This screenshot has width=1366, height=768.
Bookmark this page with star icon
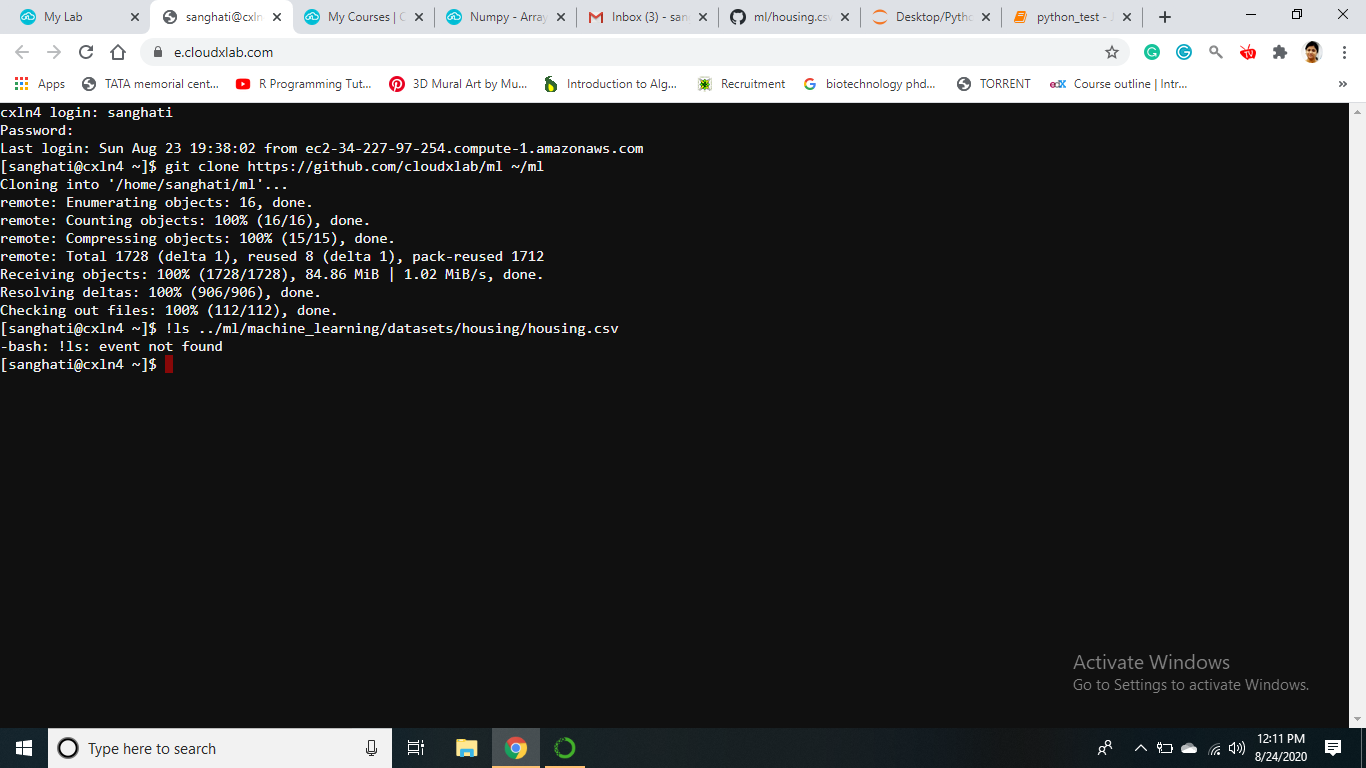point(1111,52)
